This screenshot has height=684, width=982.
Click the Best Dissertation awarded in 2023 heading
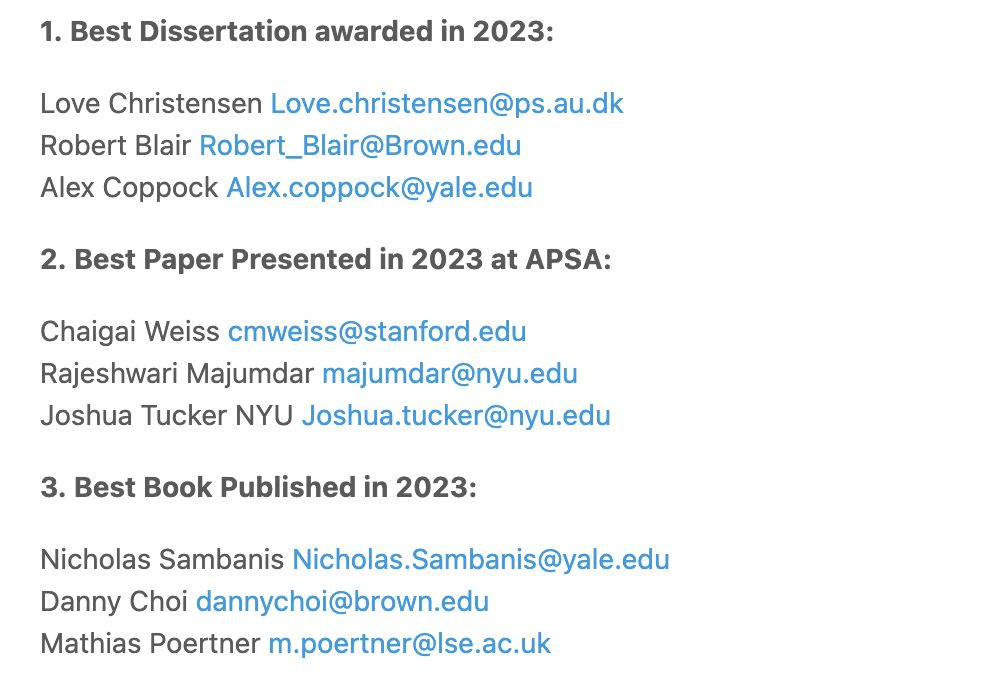coord(297,32)
